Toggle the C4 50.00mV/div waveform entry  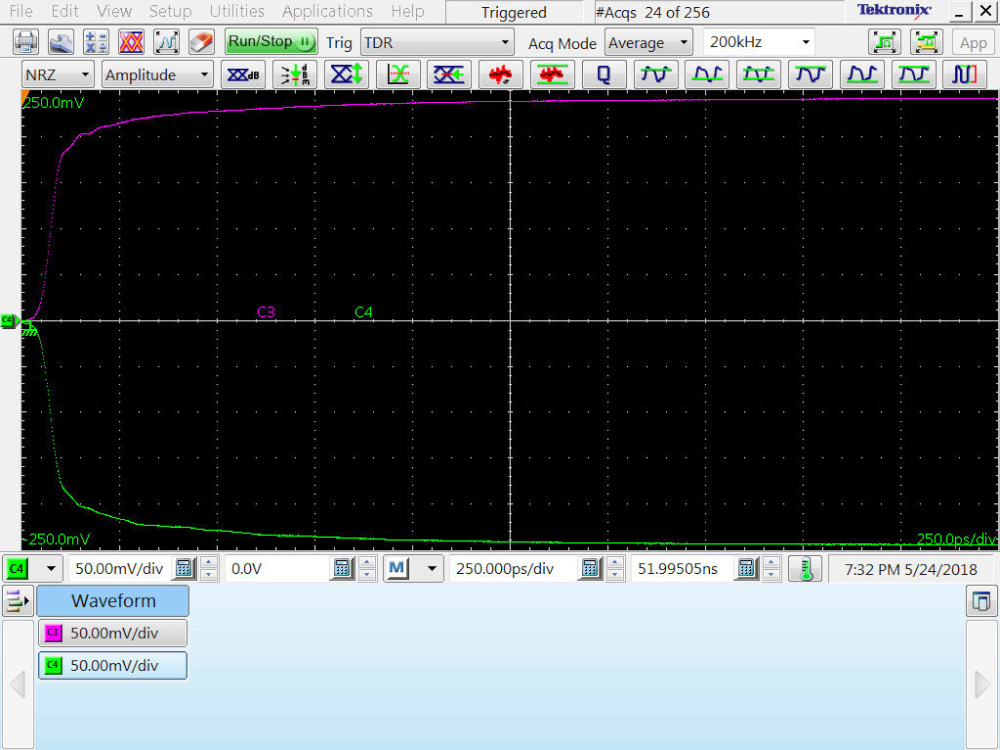[113, 666]
